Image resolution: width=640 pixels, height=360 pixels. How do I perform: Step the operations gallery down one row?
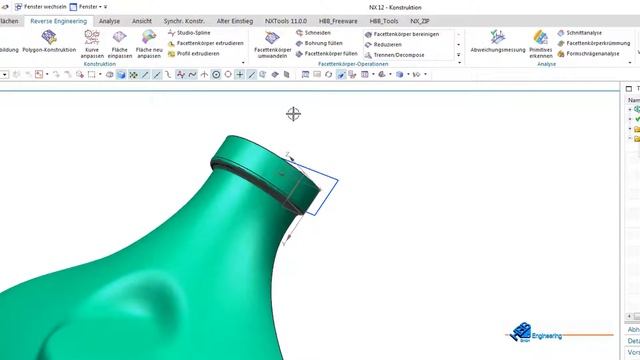[458, 44]
